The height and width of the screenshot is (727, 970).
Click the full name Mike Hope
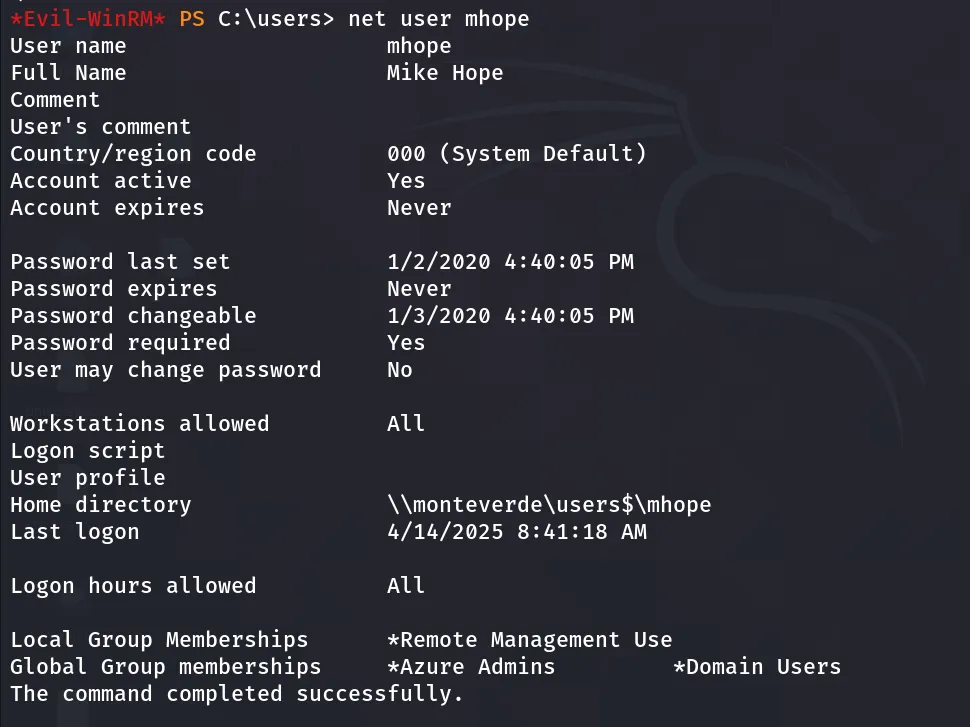(445, 73)
